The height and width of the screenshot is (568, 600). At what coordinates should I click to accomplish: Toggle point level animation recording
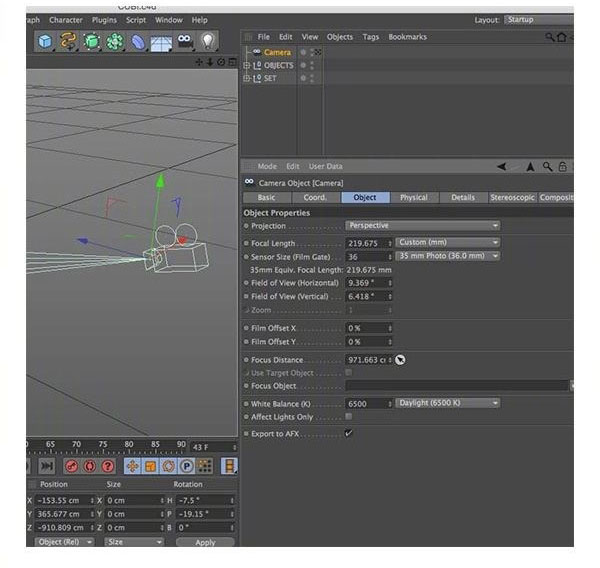[x=205, y=466]
